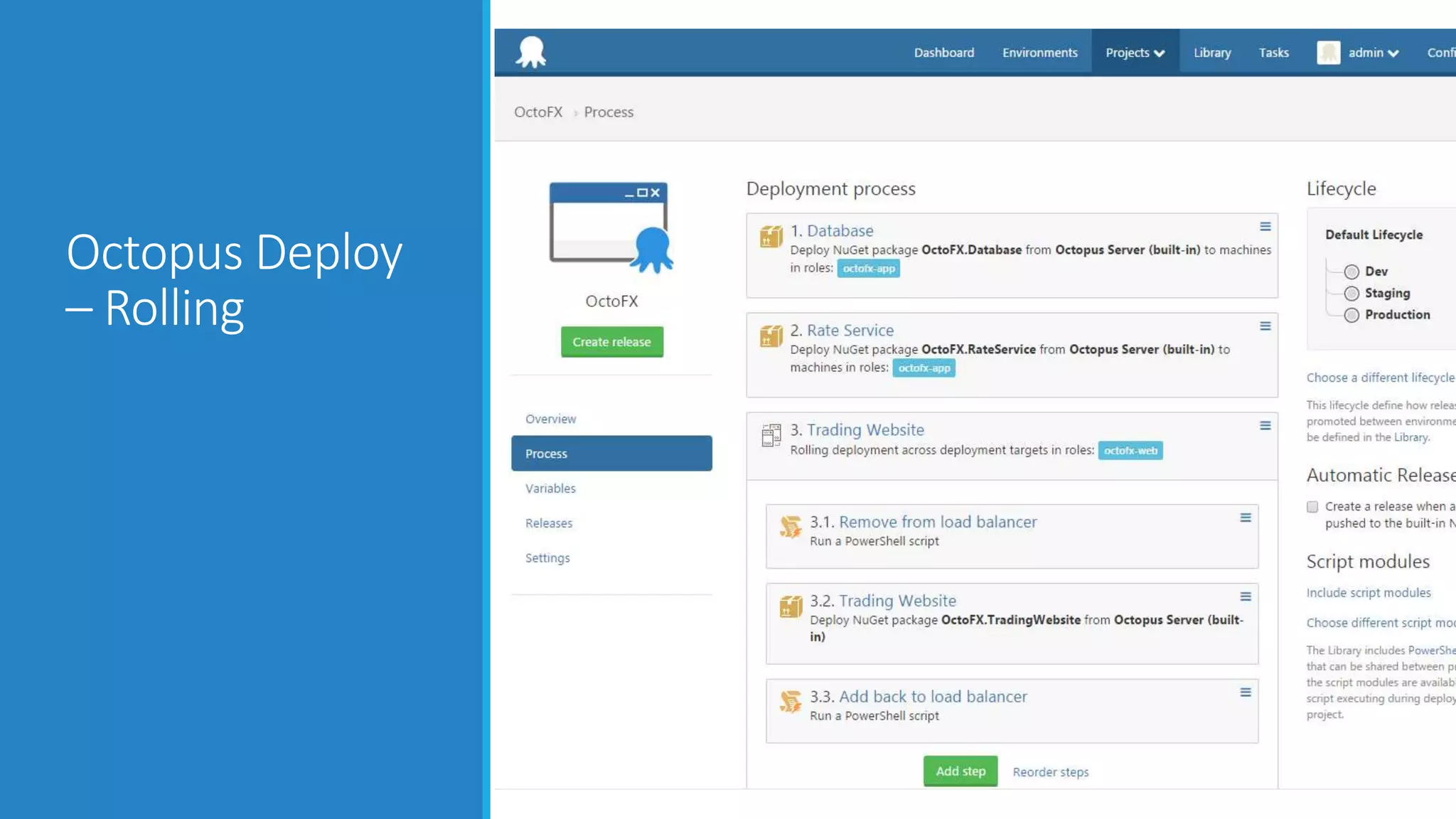Select Releases in the project sidebar

549,523
